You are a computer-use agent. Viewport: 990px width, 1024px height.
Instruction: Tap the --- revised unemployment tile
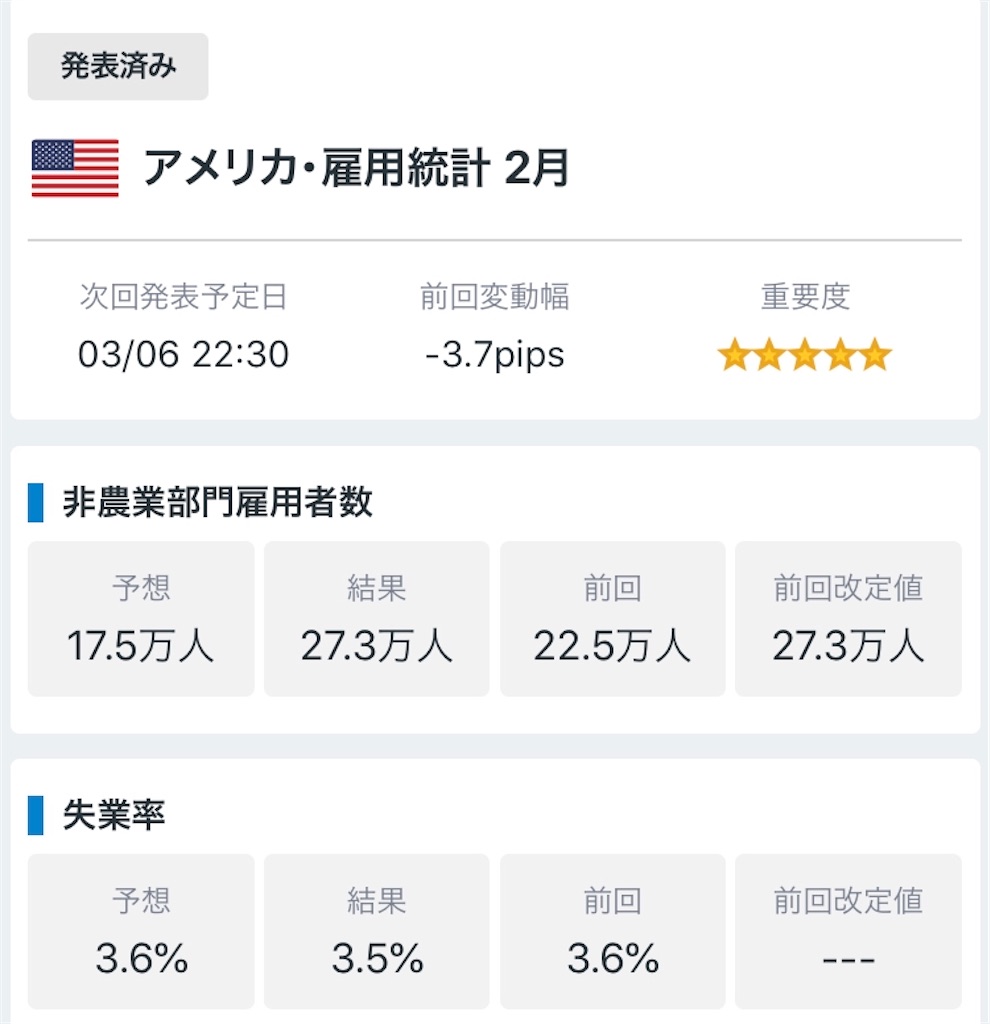848,931
